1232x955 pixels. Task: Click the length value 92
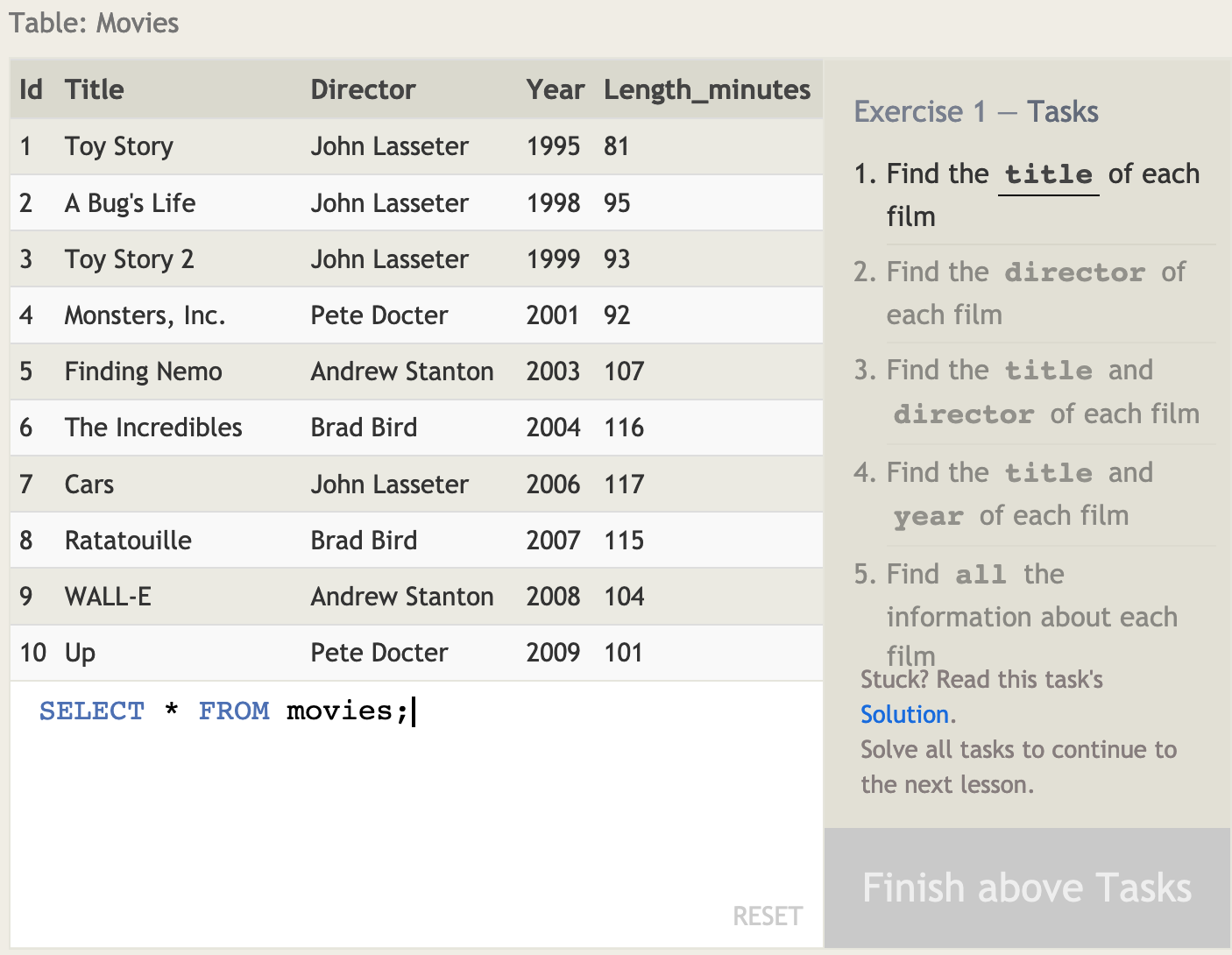[617, 315]
